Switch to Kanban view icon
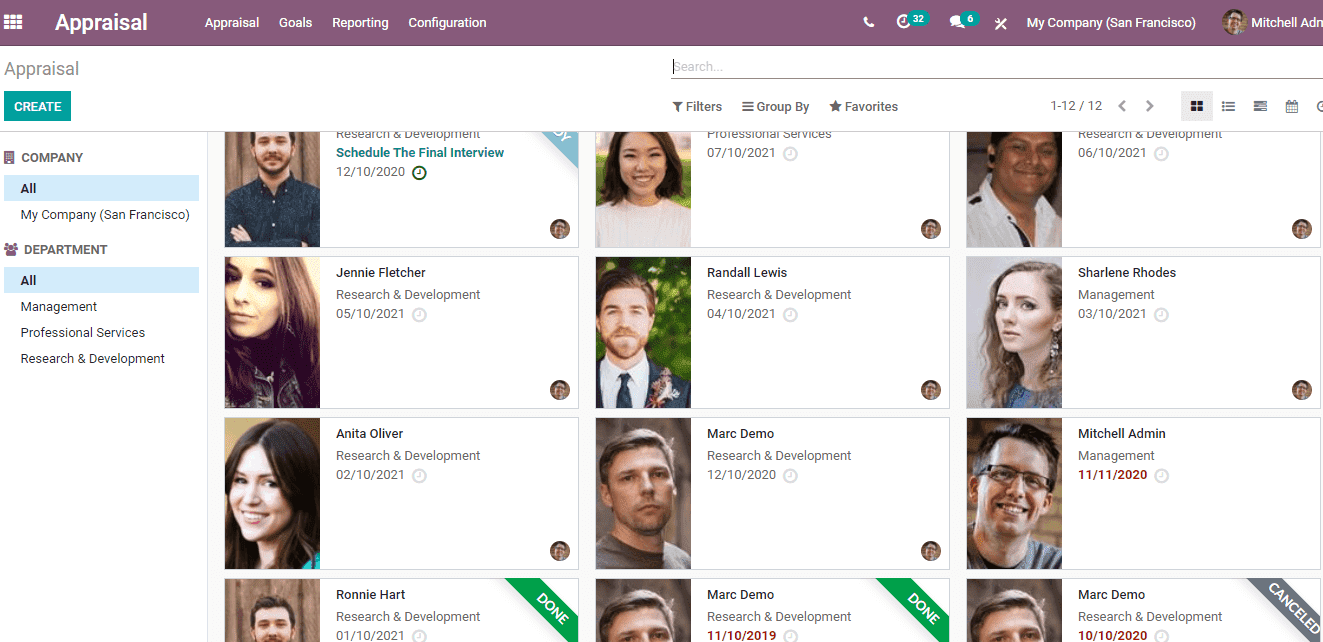The image size is (1323, 642). (1196, 106)
